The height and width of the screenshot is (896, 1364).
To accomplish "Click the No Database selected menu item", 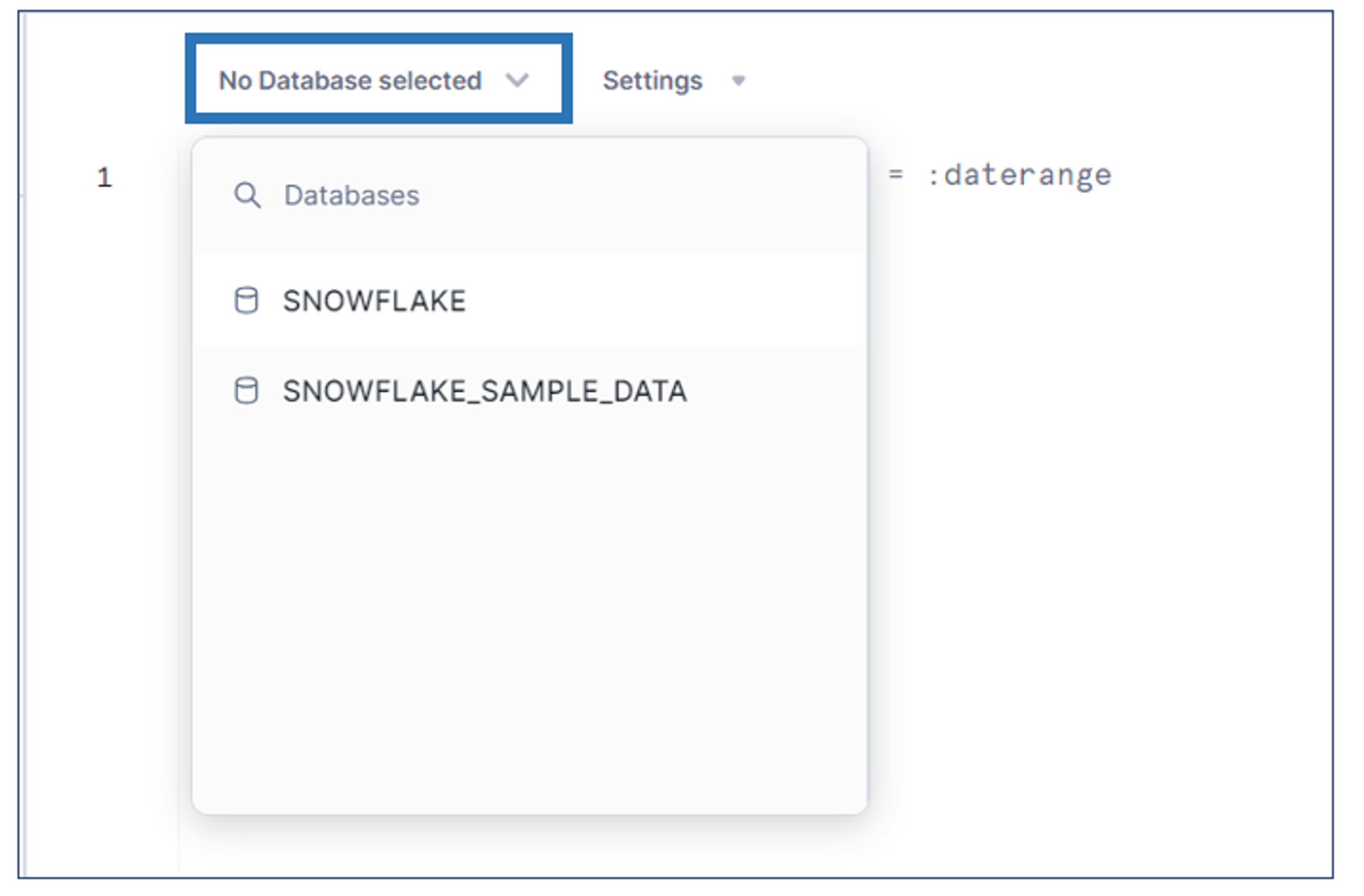I will tap(351, 80).
